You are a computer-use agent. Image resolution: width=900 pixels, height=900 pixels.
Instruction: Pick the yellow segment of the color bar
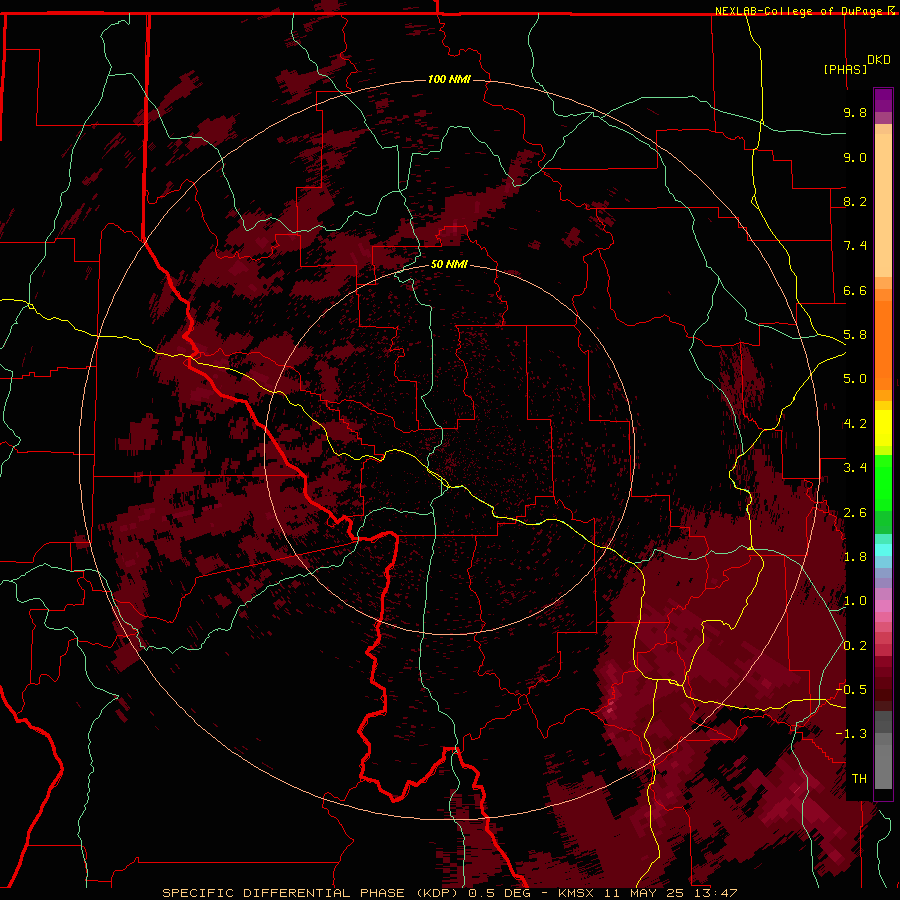click(x=883, y=428)
